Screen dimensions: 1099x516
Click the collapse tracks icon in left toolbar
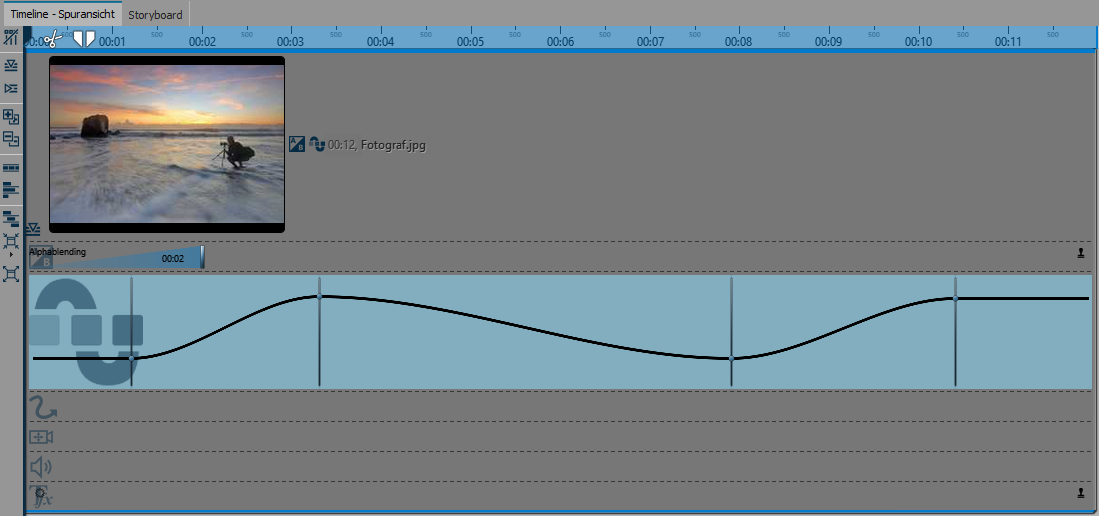coord(11,65)
